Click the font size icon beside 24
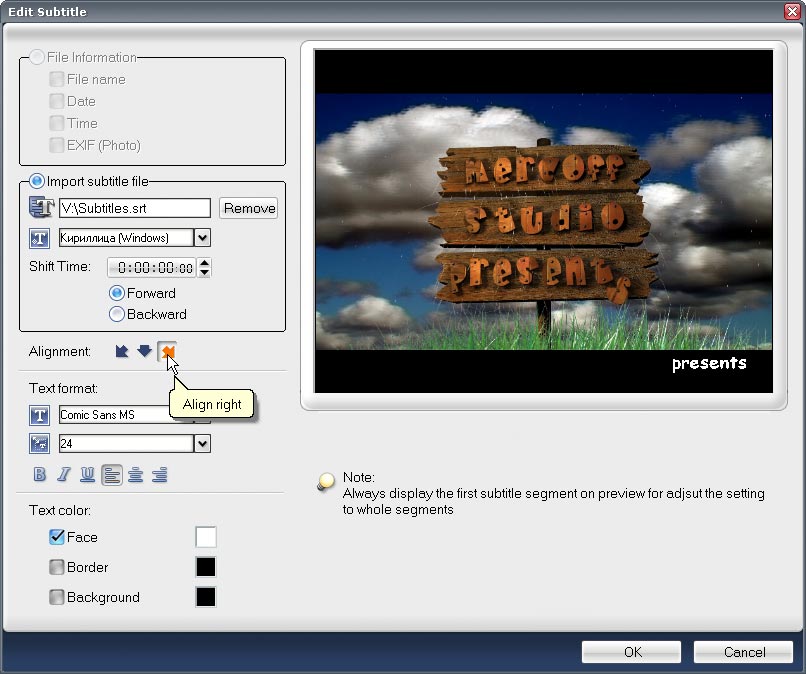 click(x=40, y=444)
